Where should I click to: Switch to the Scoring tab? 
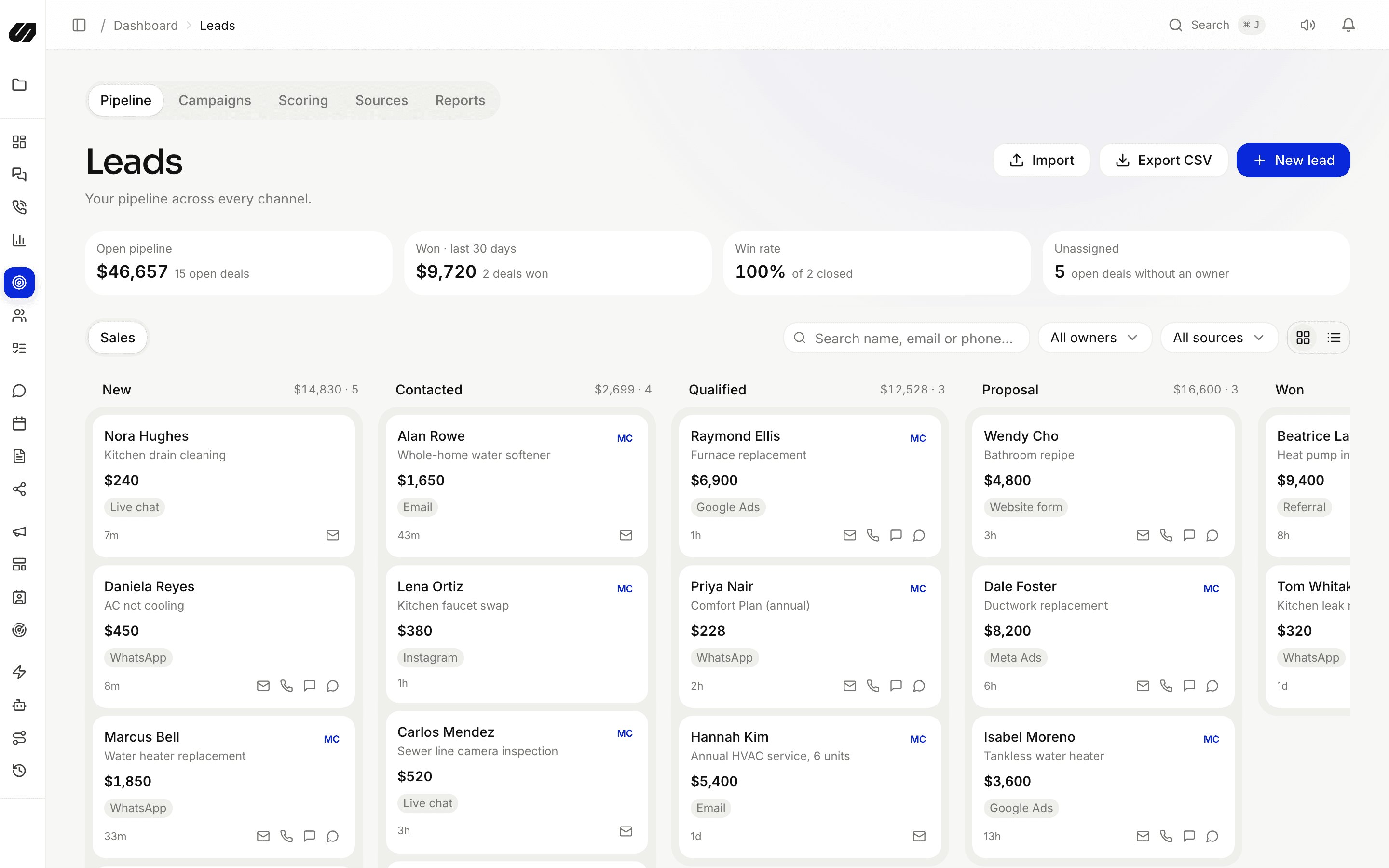303,100
